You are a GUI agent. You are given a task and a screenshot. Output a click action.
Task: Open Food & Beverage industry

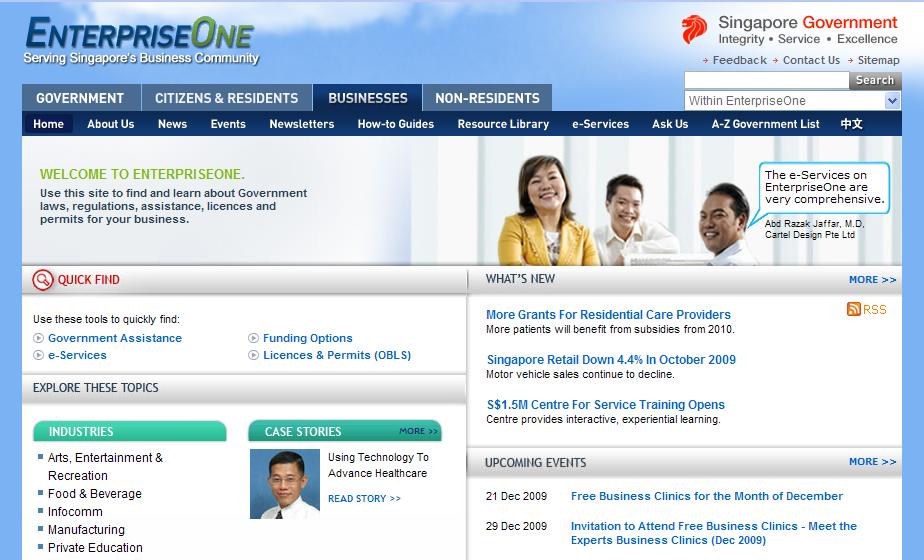click(x=95, y=494)
